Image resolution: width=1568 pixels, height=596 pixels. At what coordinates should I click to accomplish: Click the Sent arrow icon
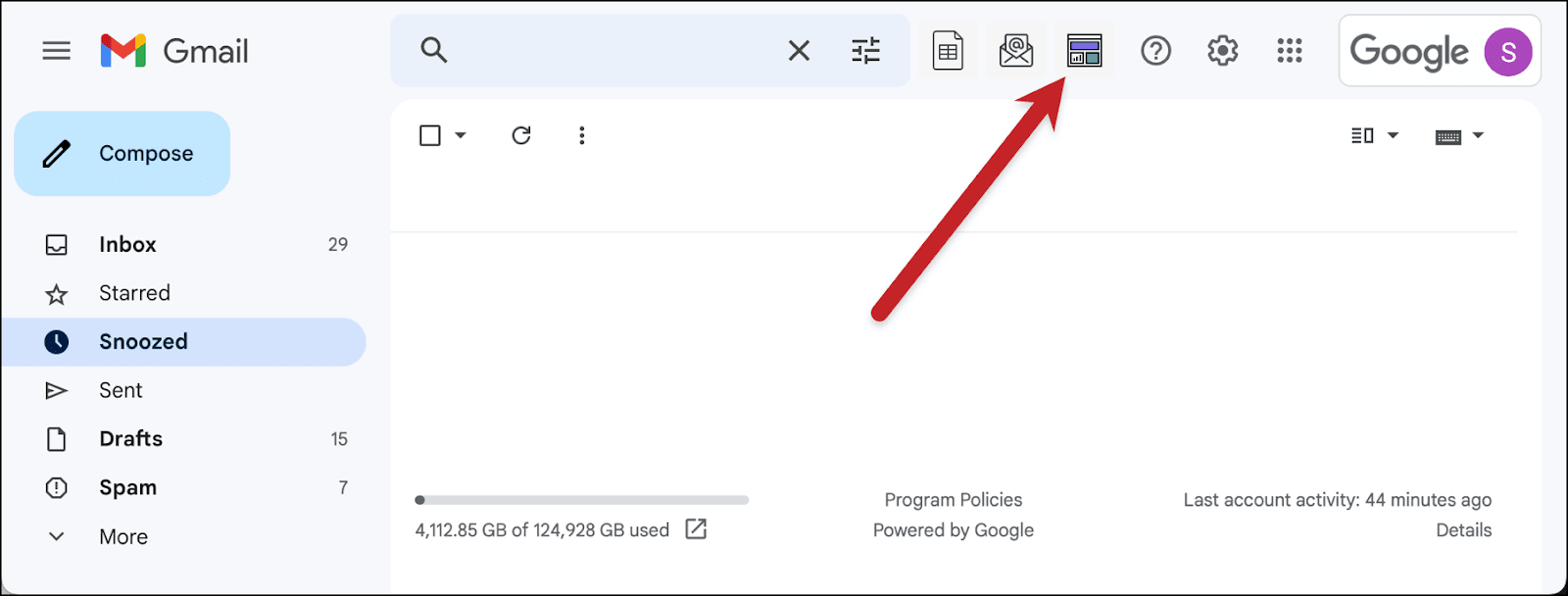click(57, 391)
